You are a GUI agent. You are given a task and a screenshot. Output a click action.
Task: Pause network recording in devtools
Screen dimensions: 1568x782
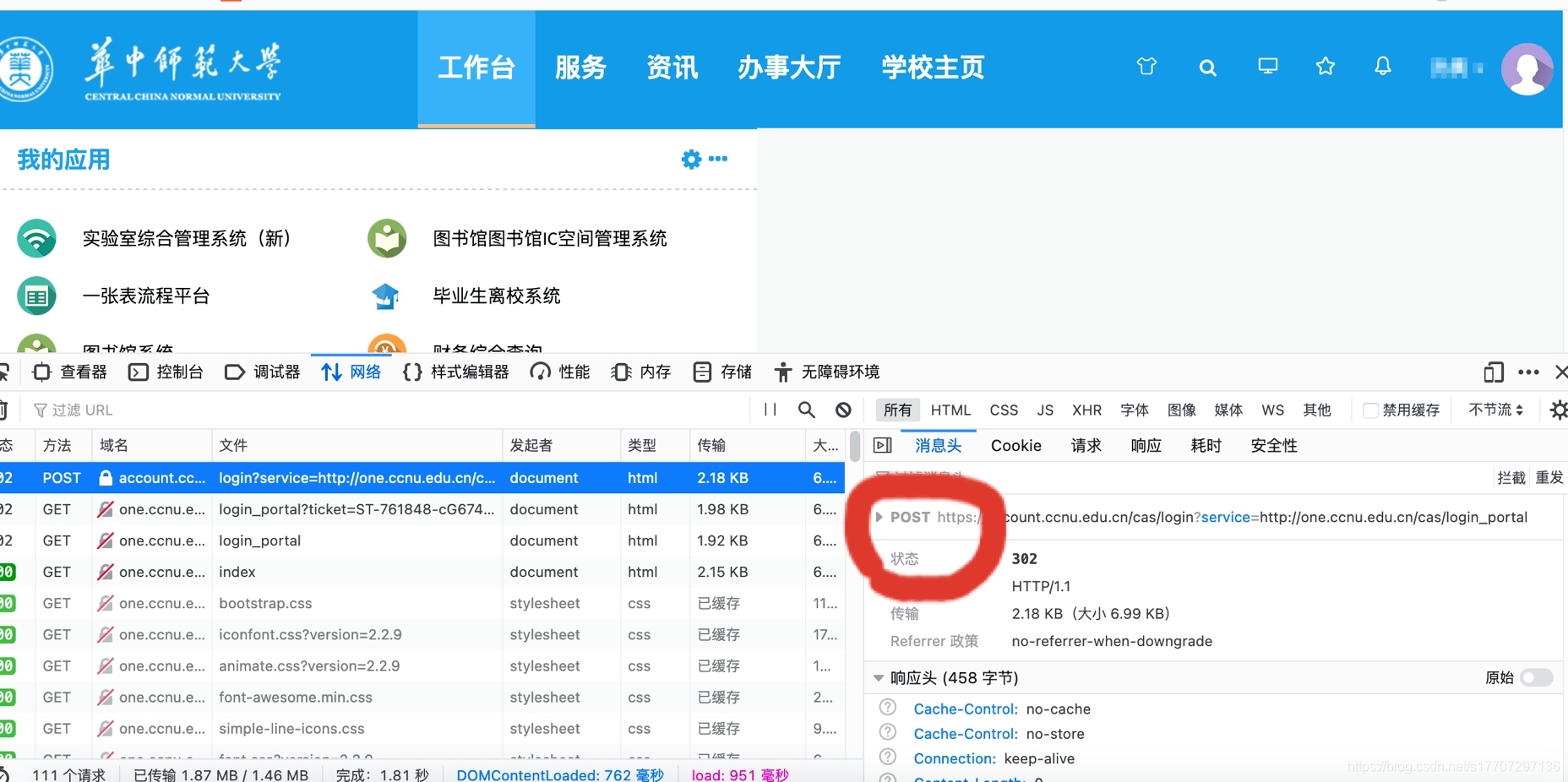click(x=770, y=410)
